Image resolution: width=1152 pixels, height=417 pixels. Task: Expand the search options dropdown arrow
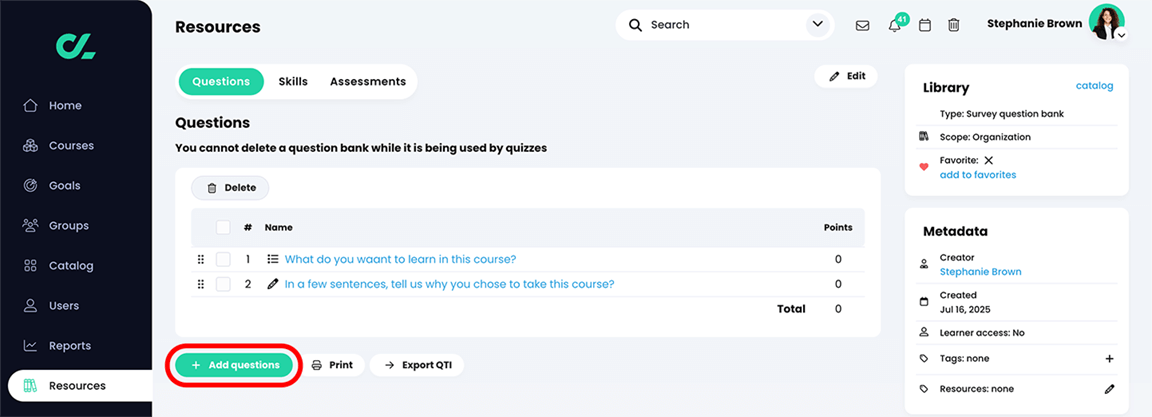point(817,25)
